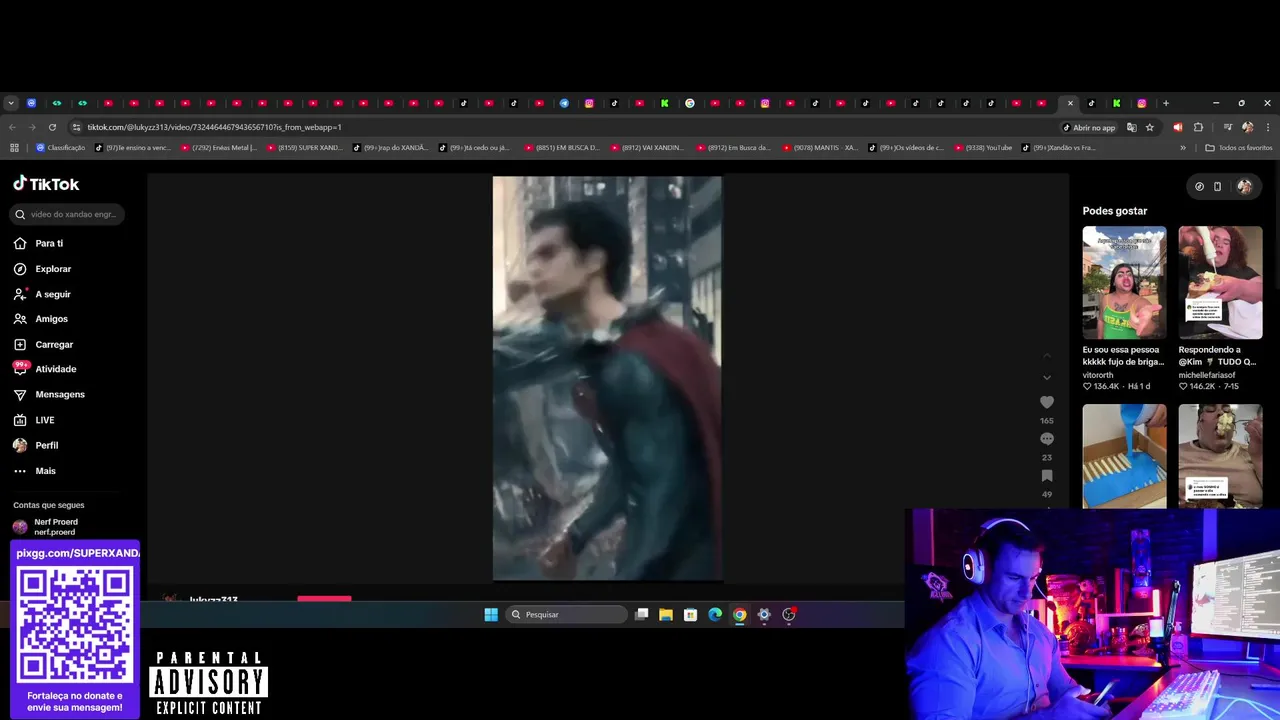Screen dimensions: 1280x720
Task: Open the 'Eu sou essa pessoa' video title
Action: 1122,356
